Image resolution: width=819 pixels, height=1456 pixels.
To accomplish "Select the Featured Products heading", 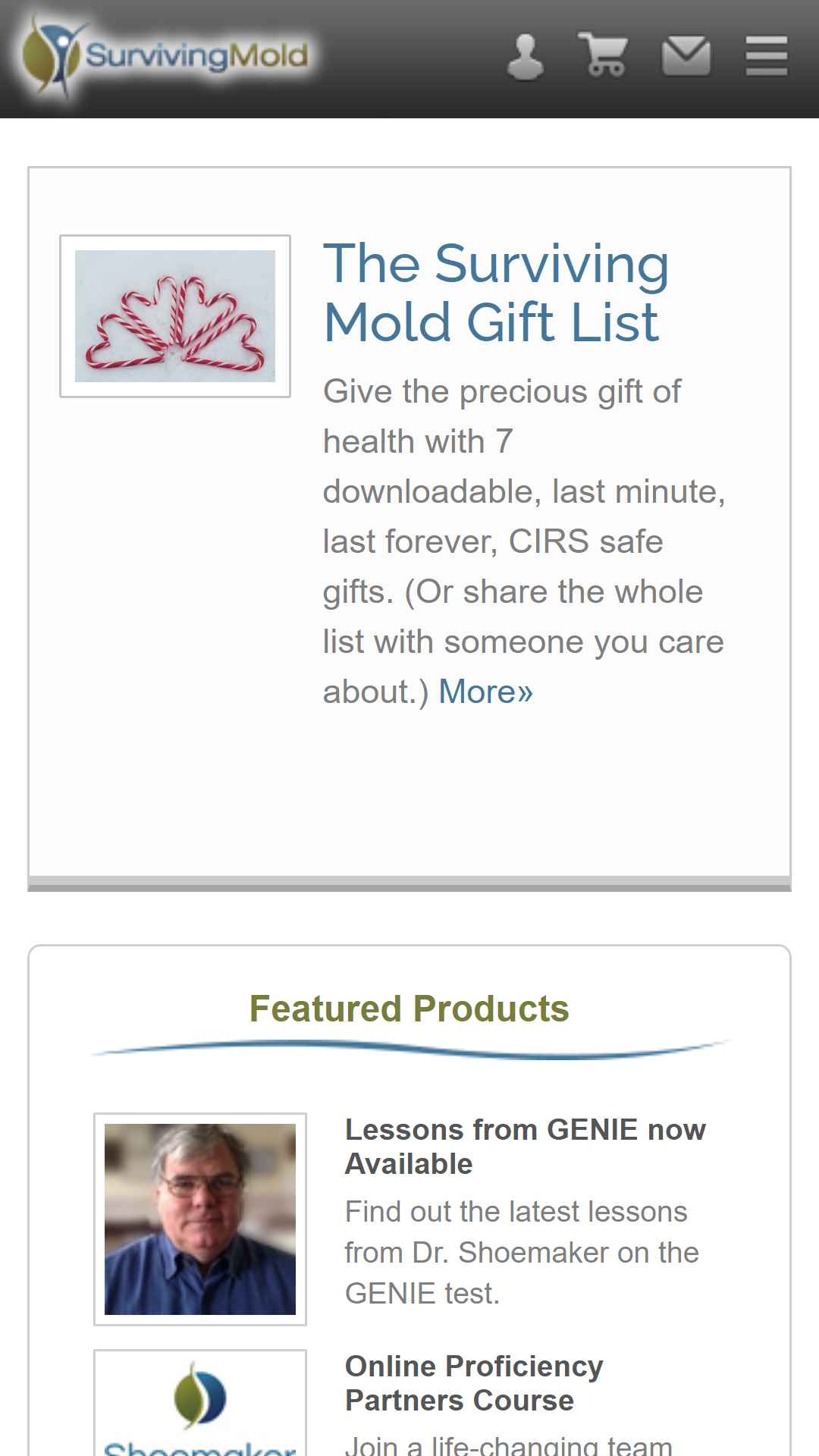I will tap(409, 1009).
